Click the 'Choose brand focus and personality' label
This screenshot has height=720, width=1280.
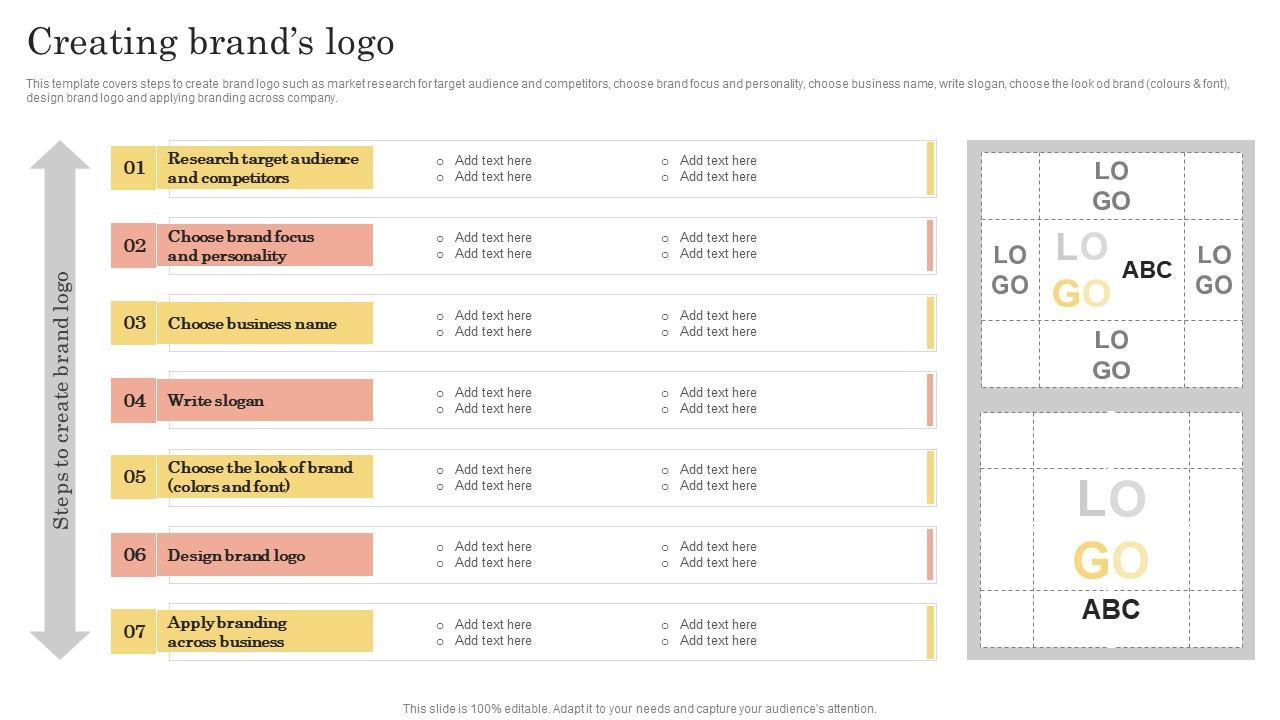(241, 246)
